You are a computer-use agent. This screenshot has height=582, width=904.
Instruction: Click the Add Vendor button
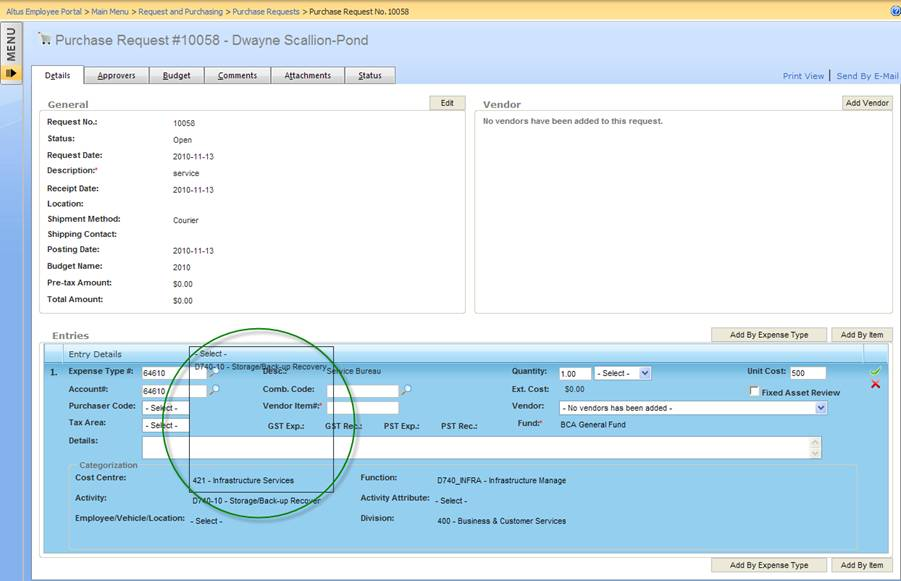pos(867,103)
